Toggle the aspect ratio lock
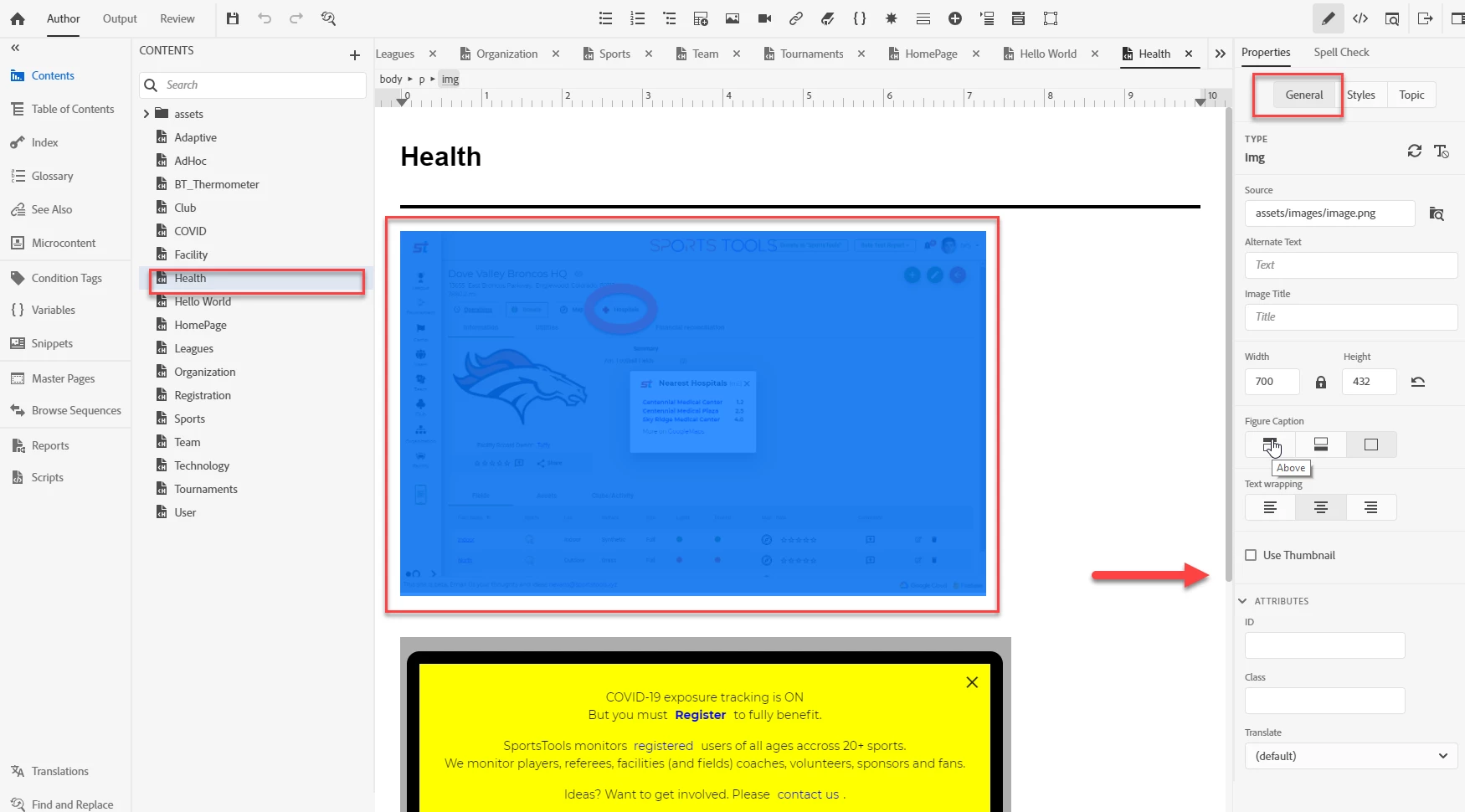1465x812 pixels. pyautogui.click(x=1321, y=382)
